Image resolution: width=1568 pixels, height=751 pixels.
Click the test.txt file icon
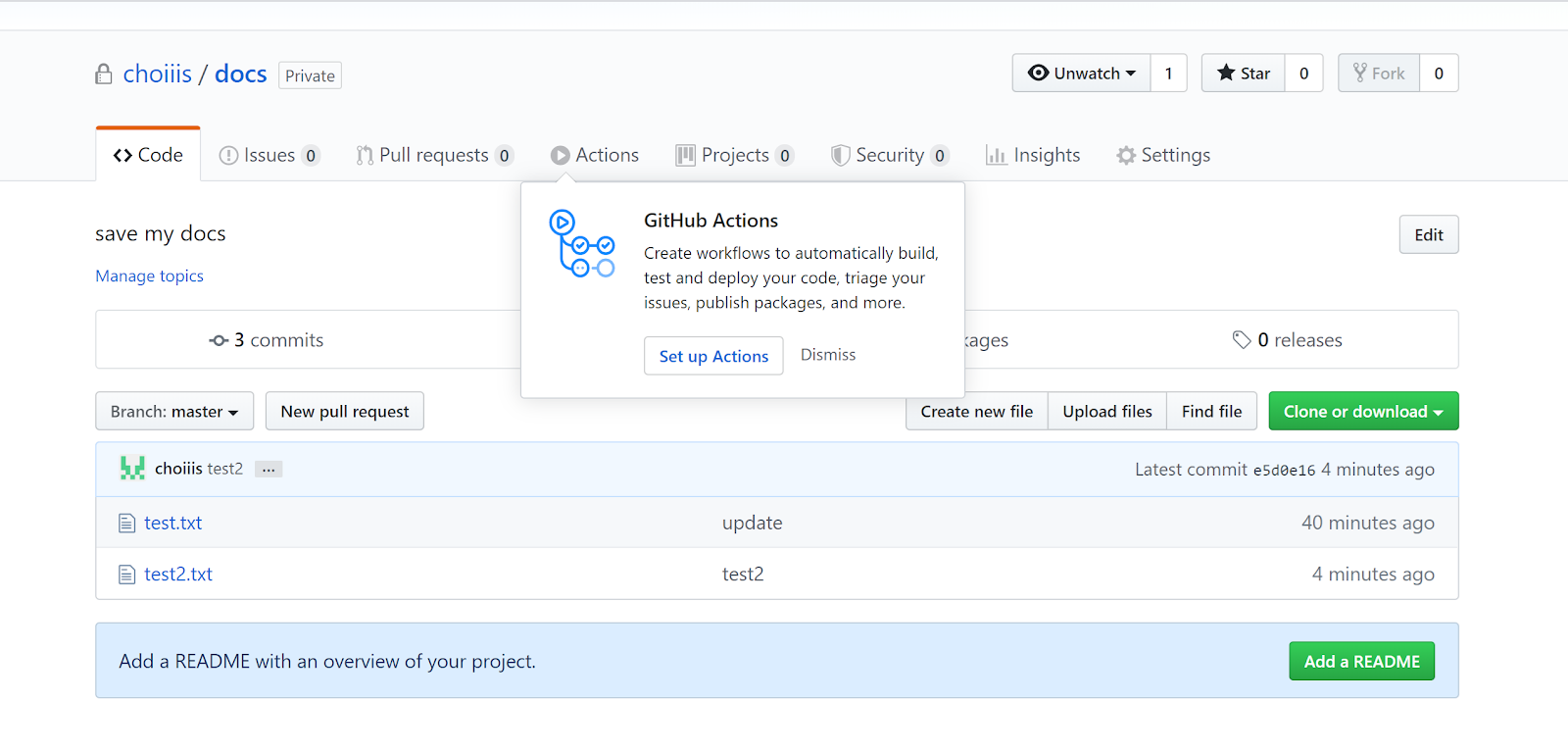coord(126,524)
